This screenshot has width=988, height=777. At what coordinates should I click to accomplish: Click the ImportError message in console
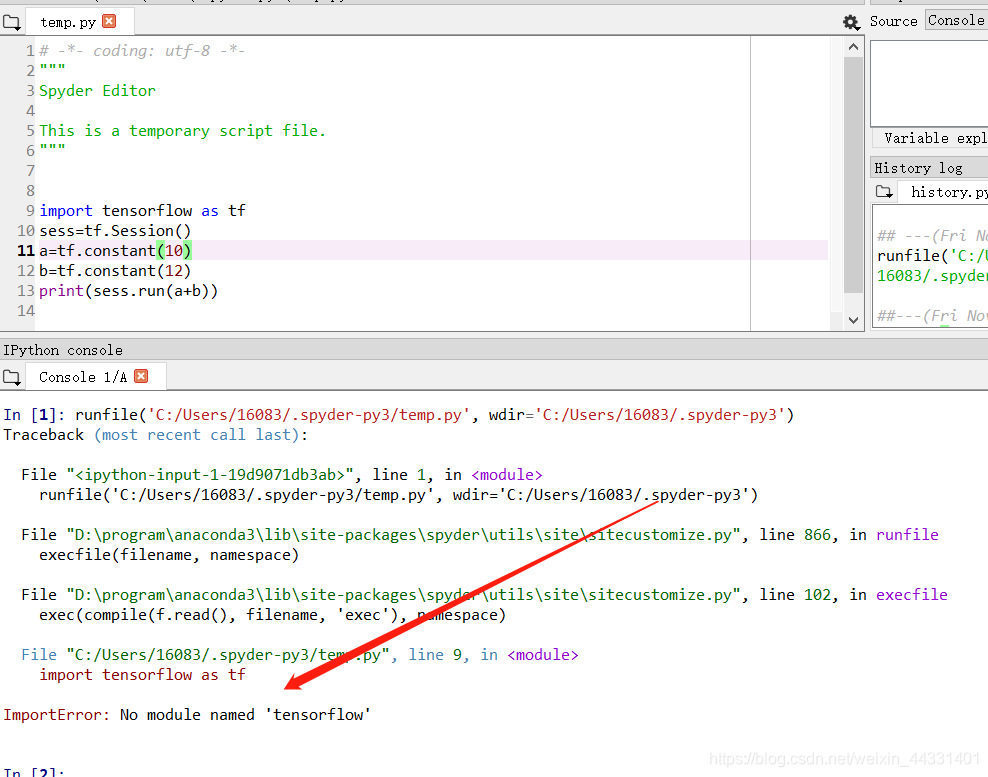coord(187,715)
